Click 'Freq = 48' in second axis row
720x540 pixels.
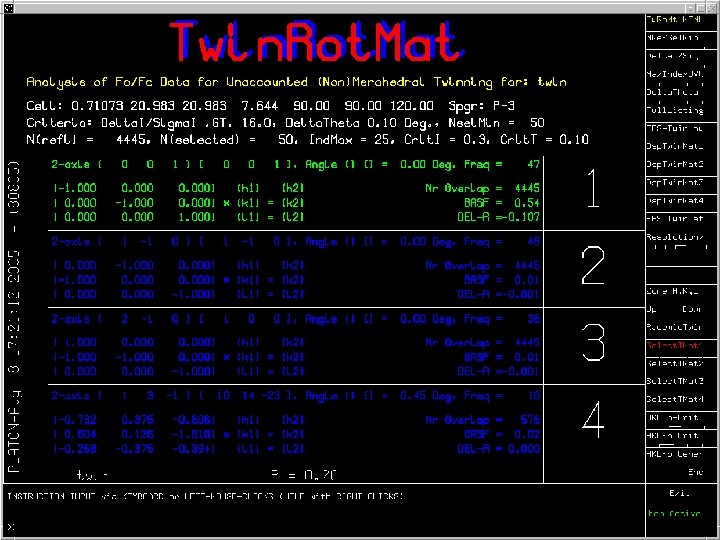click(502, 242)
